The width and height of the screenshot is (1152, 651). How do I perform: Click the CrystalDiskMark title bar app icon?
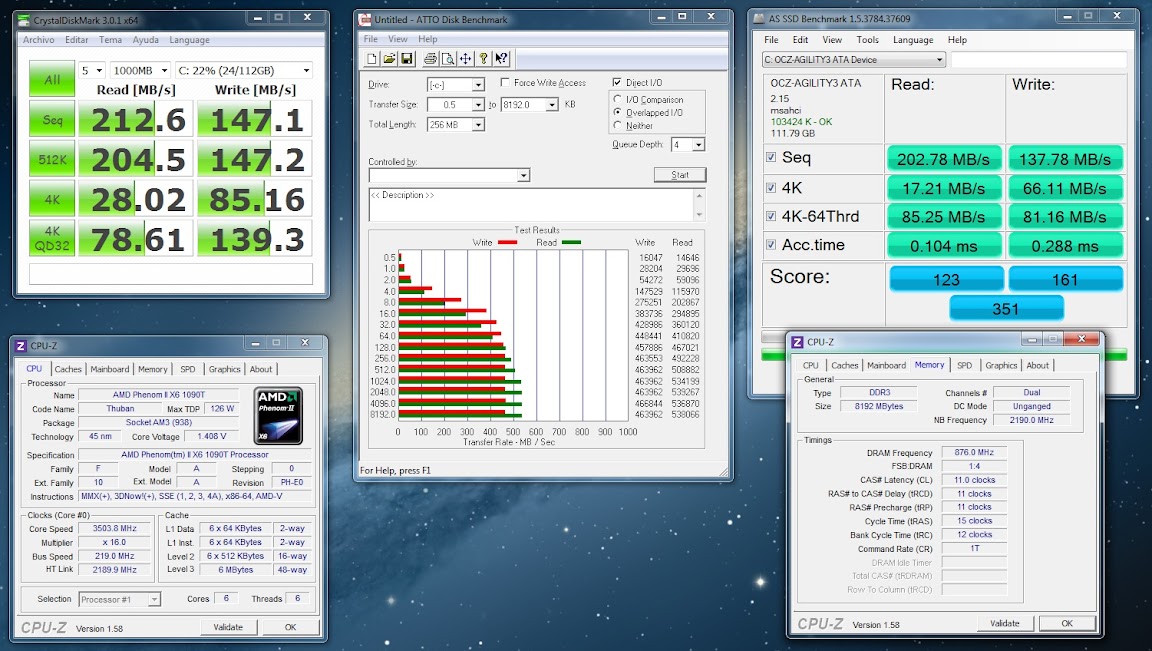pyautogui.click(x=24, y=20)
